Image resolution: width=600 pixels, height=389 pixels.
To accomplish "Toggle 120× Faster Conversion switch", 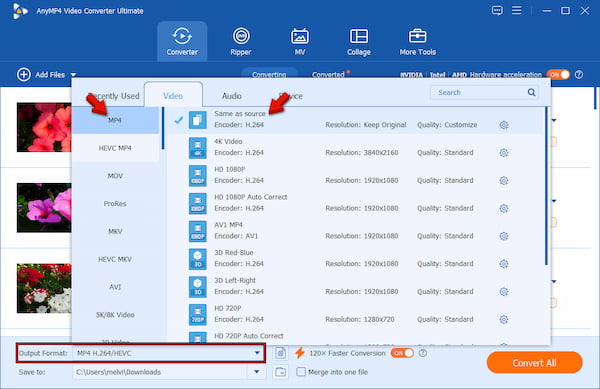I will (x=402, y=353).
